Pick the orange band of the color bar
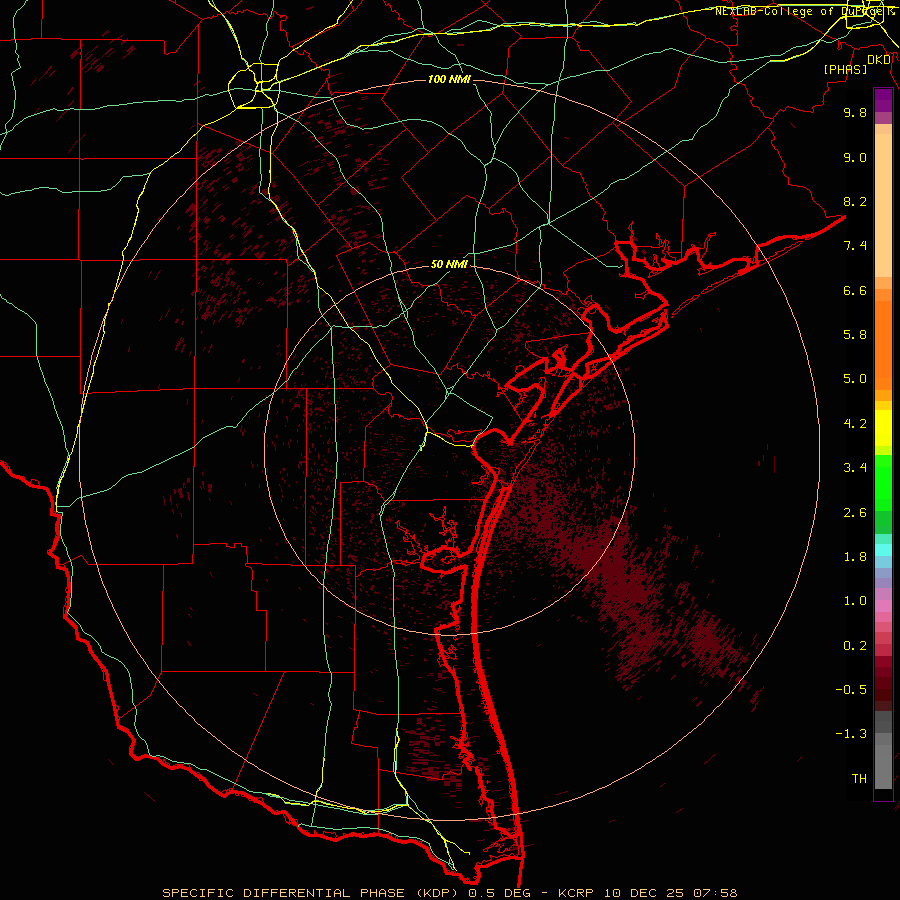This screenshot has height=900, width=900. click(883, 344)
